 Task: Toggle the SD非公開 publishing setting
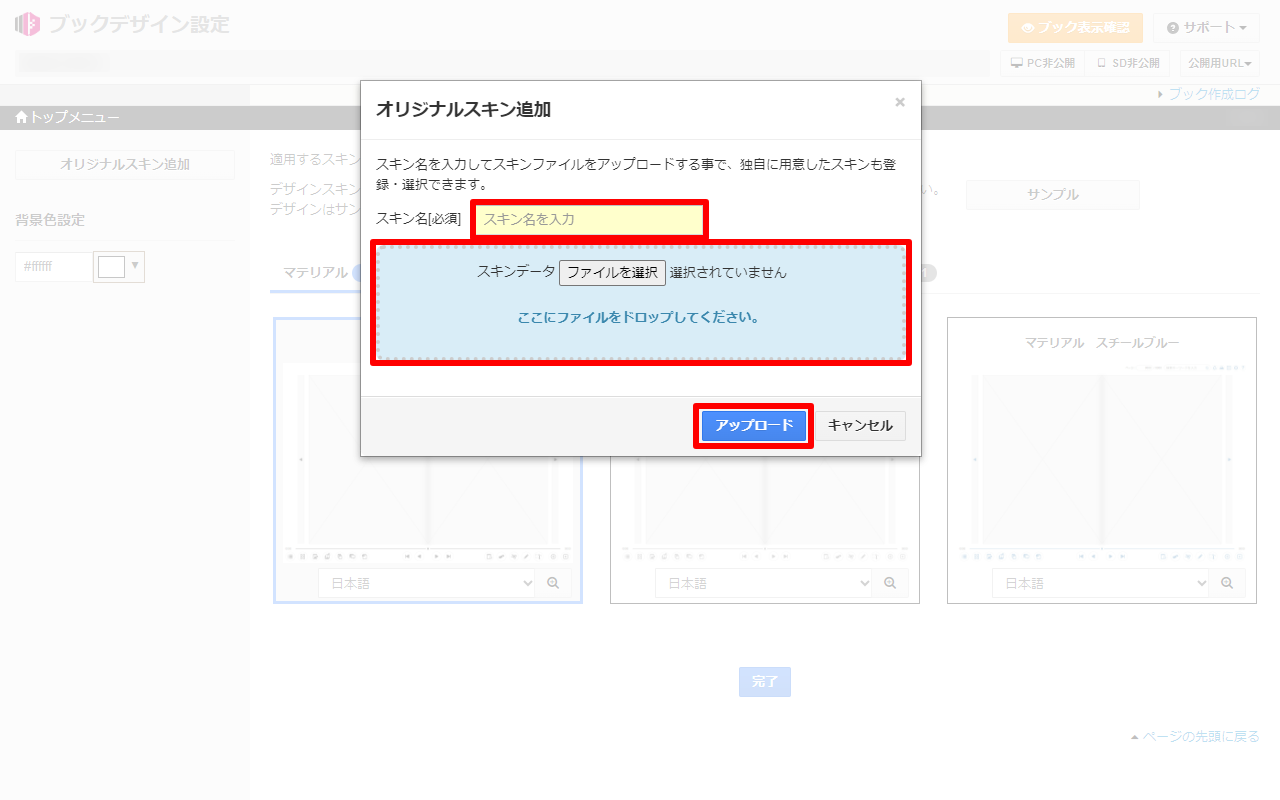[1127, 62]
